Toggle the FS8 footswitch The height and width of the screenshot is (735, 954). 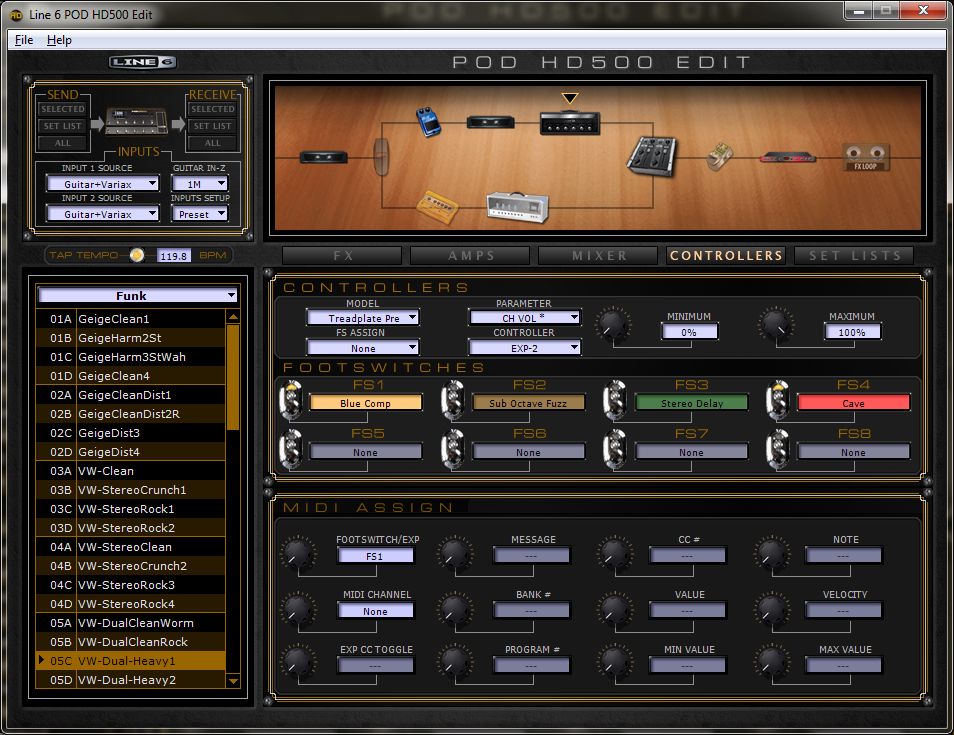click(778, 449)
